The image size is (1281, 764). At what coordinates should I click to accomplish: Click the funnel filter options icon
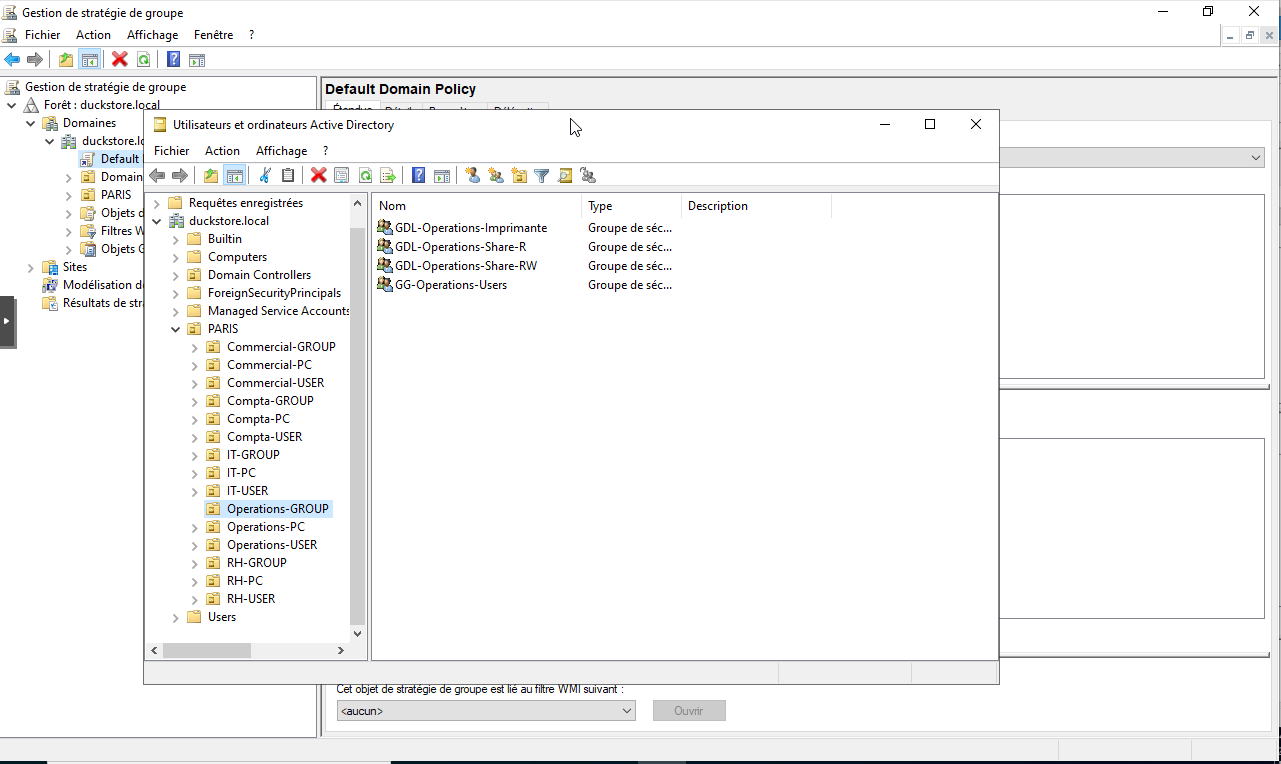coord(541,176)
